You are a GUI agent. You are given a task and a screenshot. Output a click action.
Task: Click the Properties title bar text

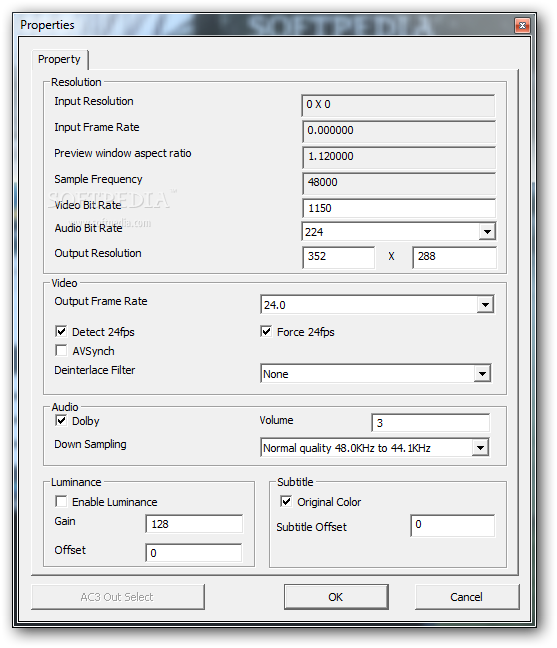[x=48, y=25]
